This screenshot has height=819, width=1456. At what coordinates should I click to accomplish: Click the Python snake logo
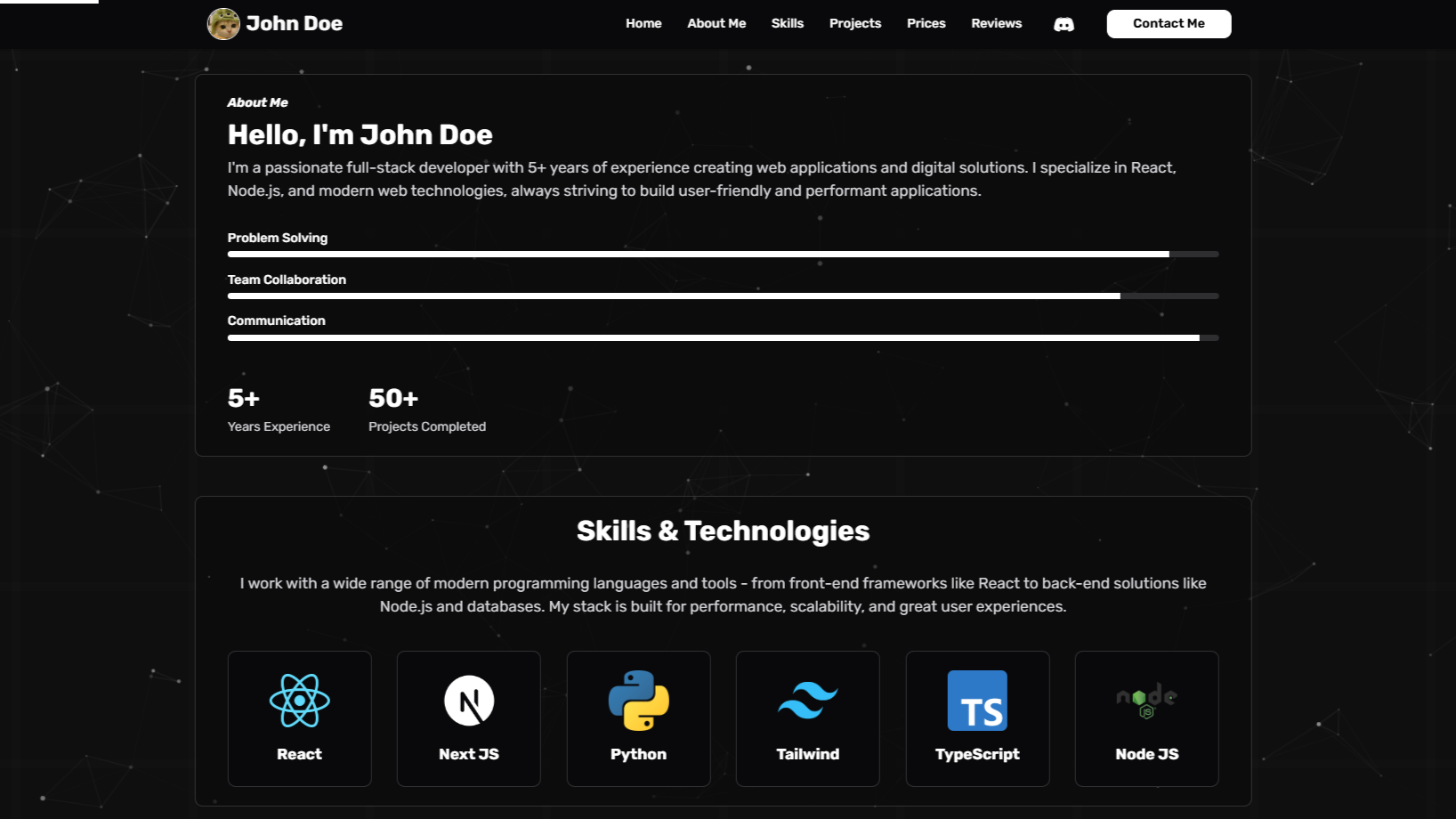point(638,701)
